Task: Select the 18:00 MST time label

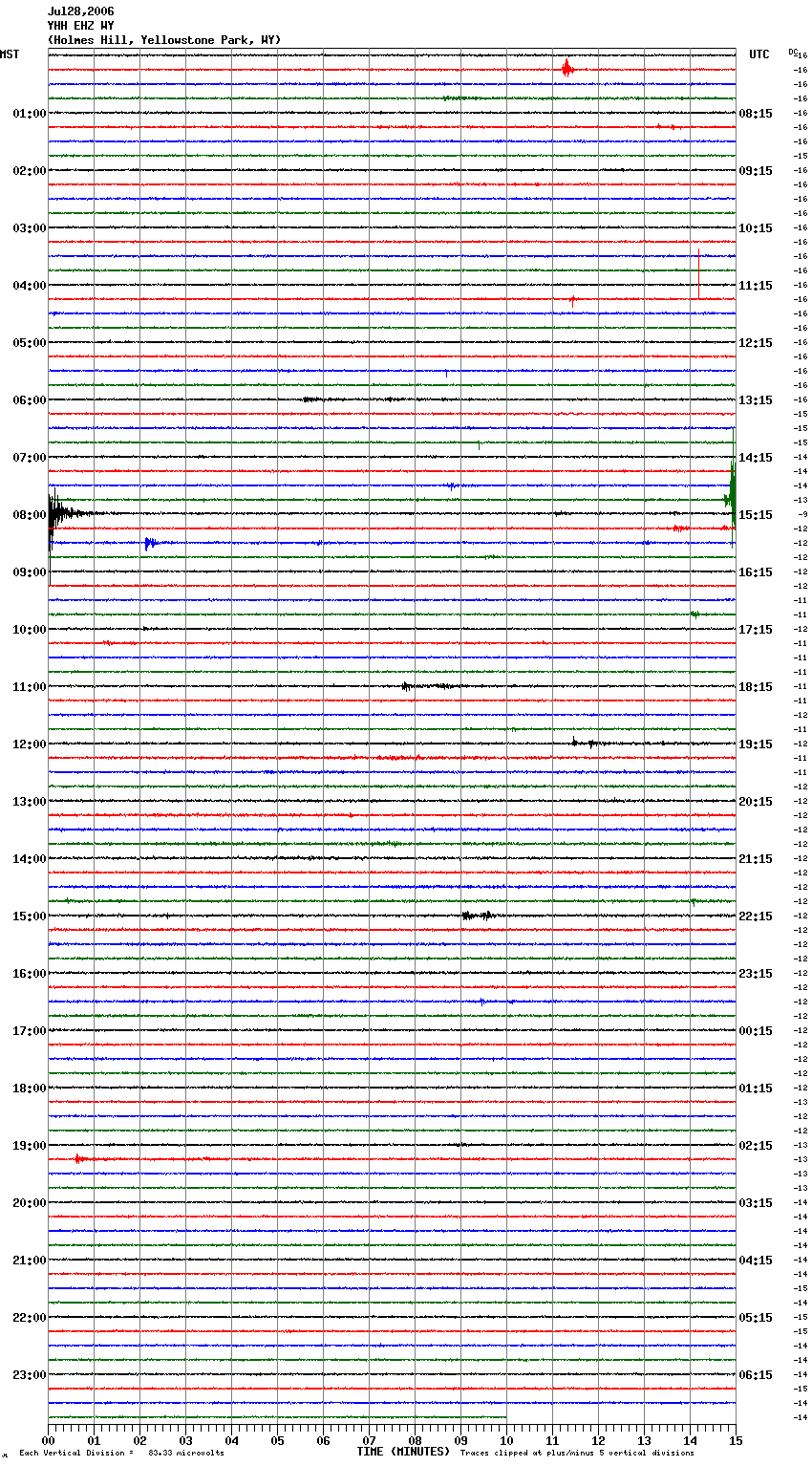Action: (x=30, y=1089)
